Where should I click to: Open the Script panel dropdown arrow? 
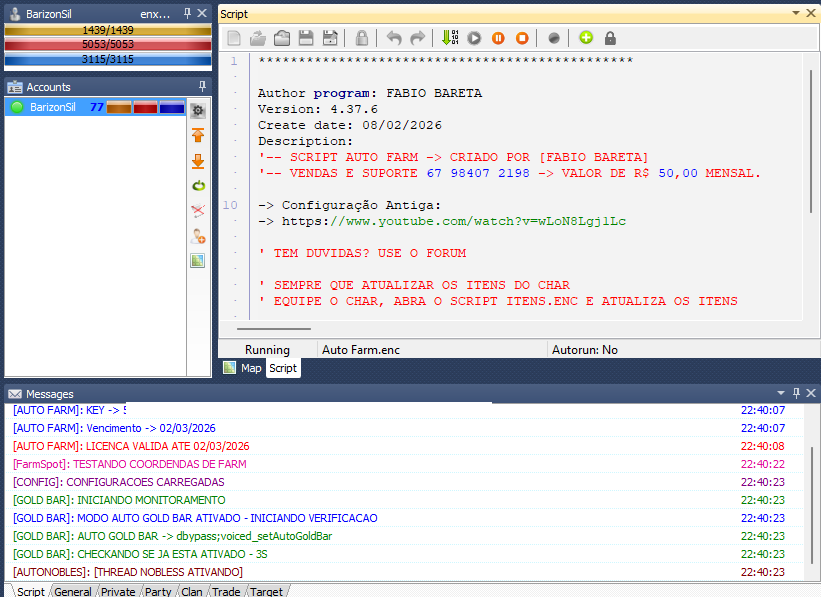[x=796, y=14]
